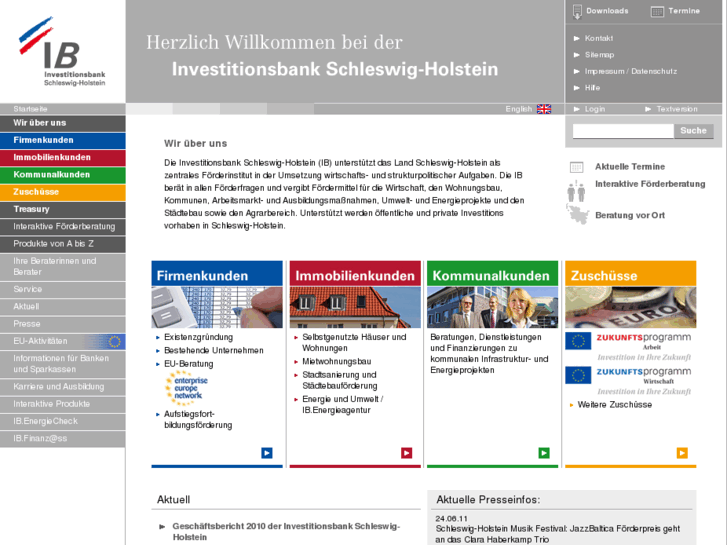Click into the search input field
This screenshot has height=545, width=727.
623,131
